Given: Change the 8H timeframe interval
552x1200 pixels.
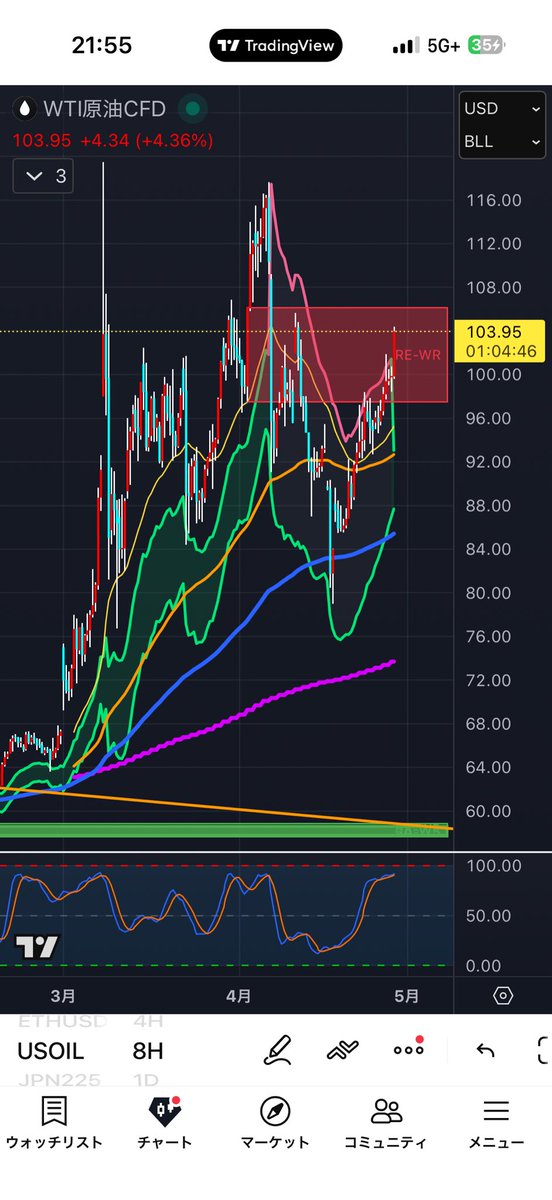Looking at the screenshot, I should pos(148,1051).
